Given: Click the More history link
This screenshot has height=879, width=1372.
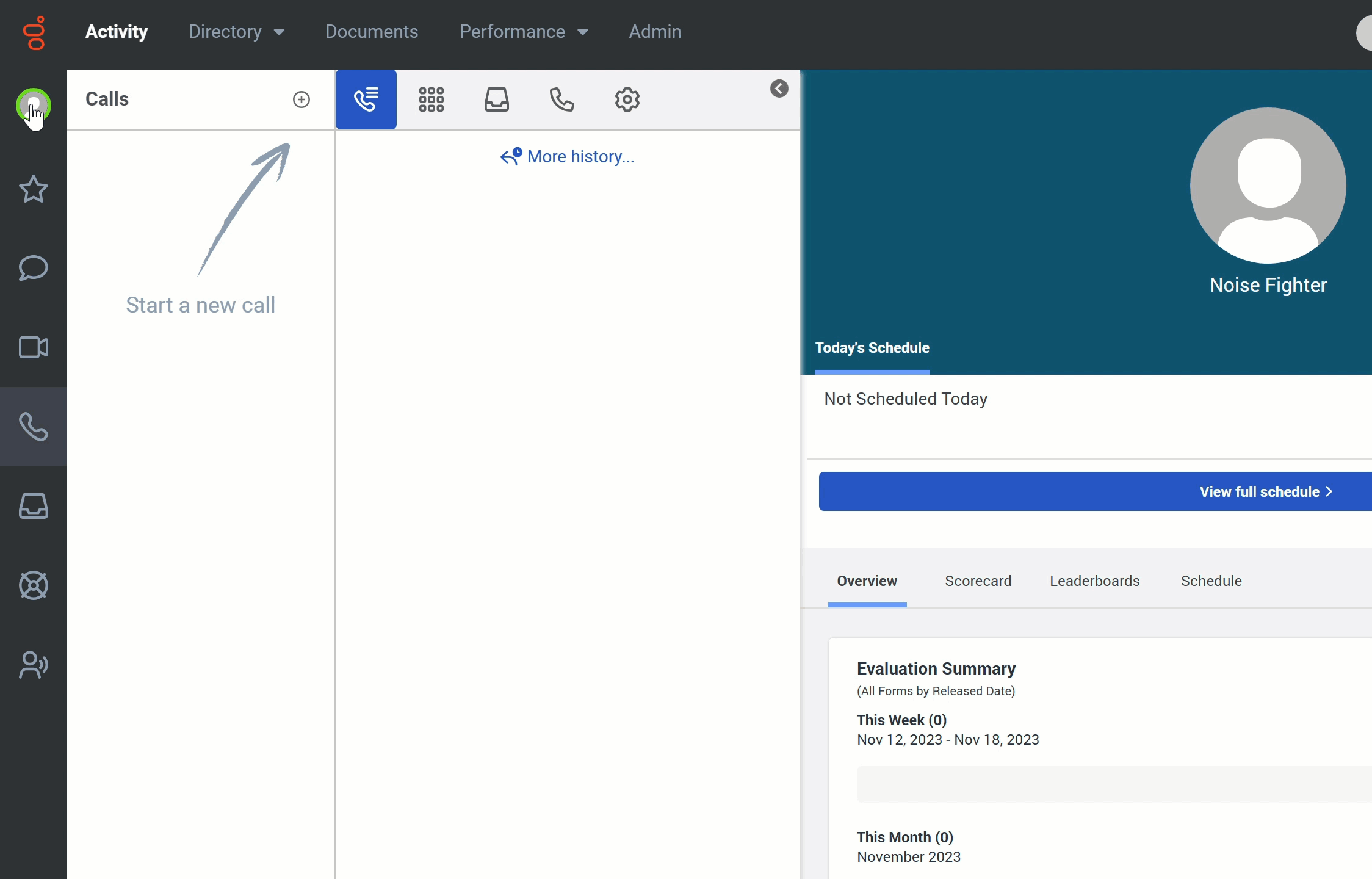Looking at the screenshot, I should pos(568,157).
